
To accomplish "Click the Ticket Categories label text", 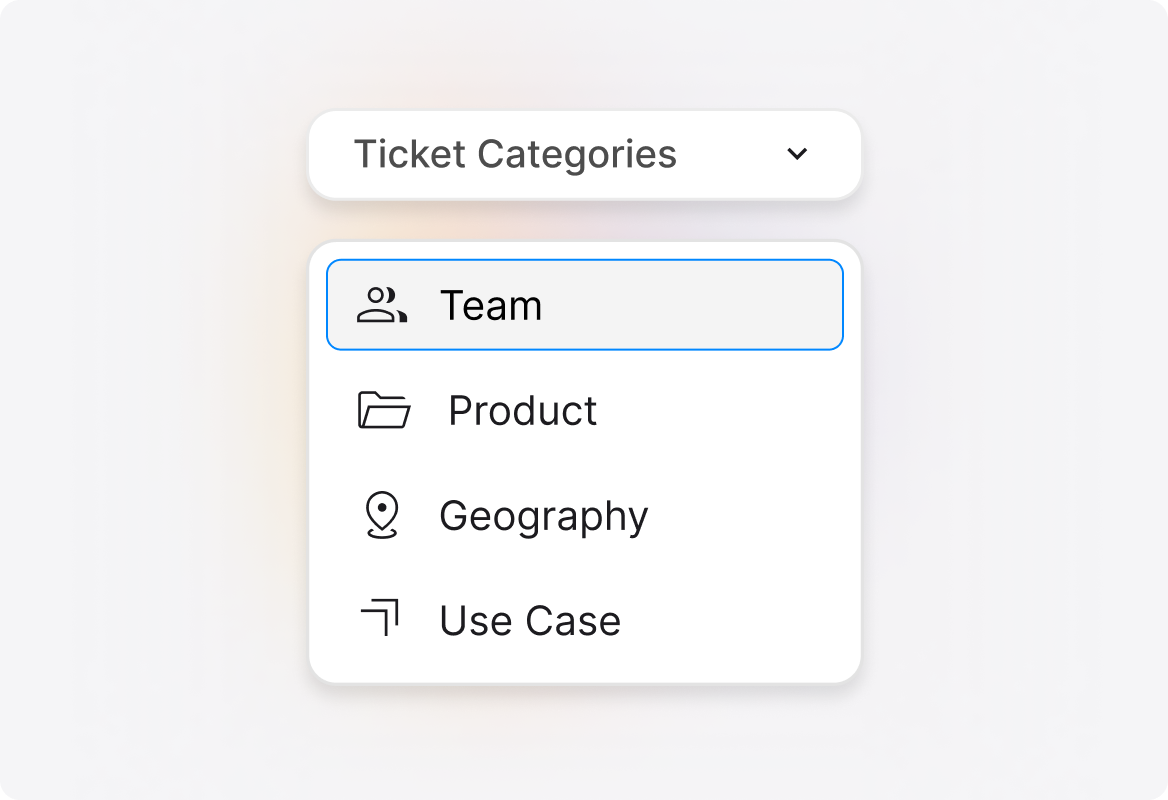I will click(517, 155).
